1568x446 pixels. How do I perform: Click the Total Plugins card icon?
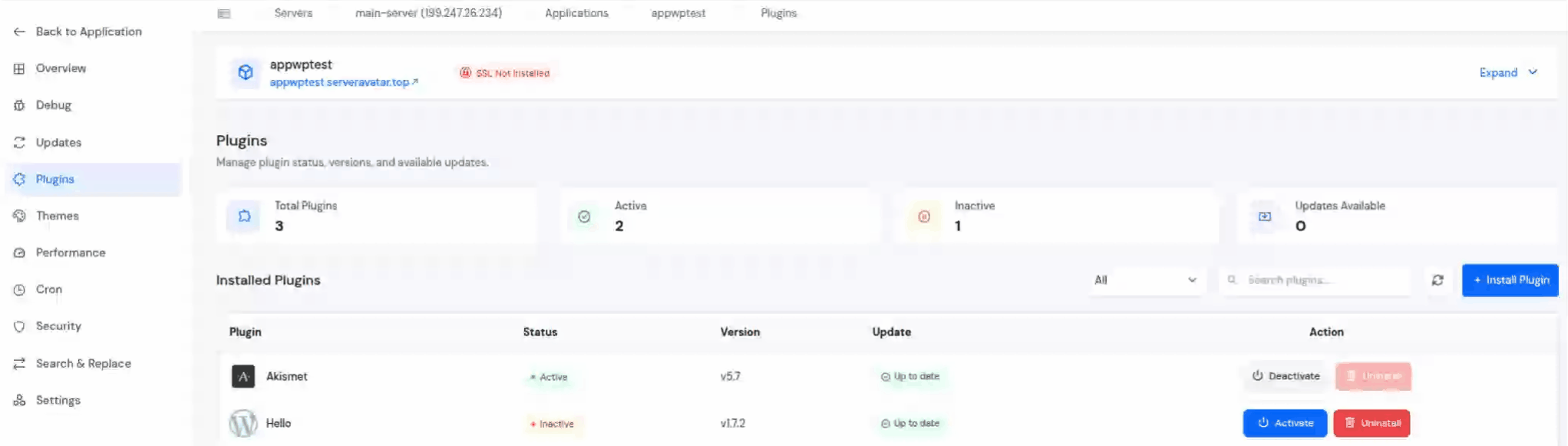click(244, 216)
